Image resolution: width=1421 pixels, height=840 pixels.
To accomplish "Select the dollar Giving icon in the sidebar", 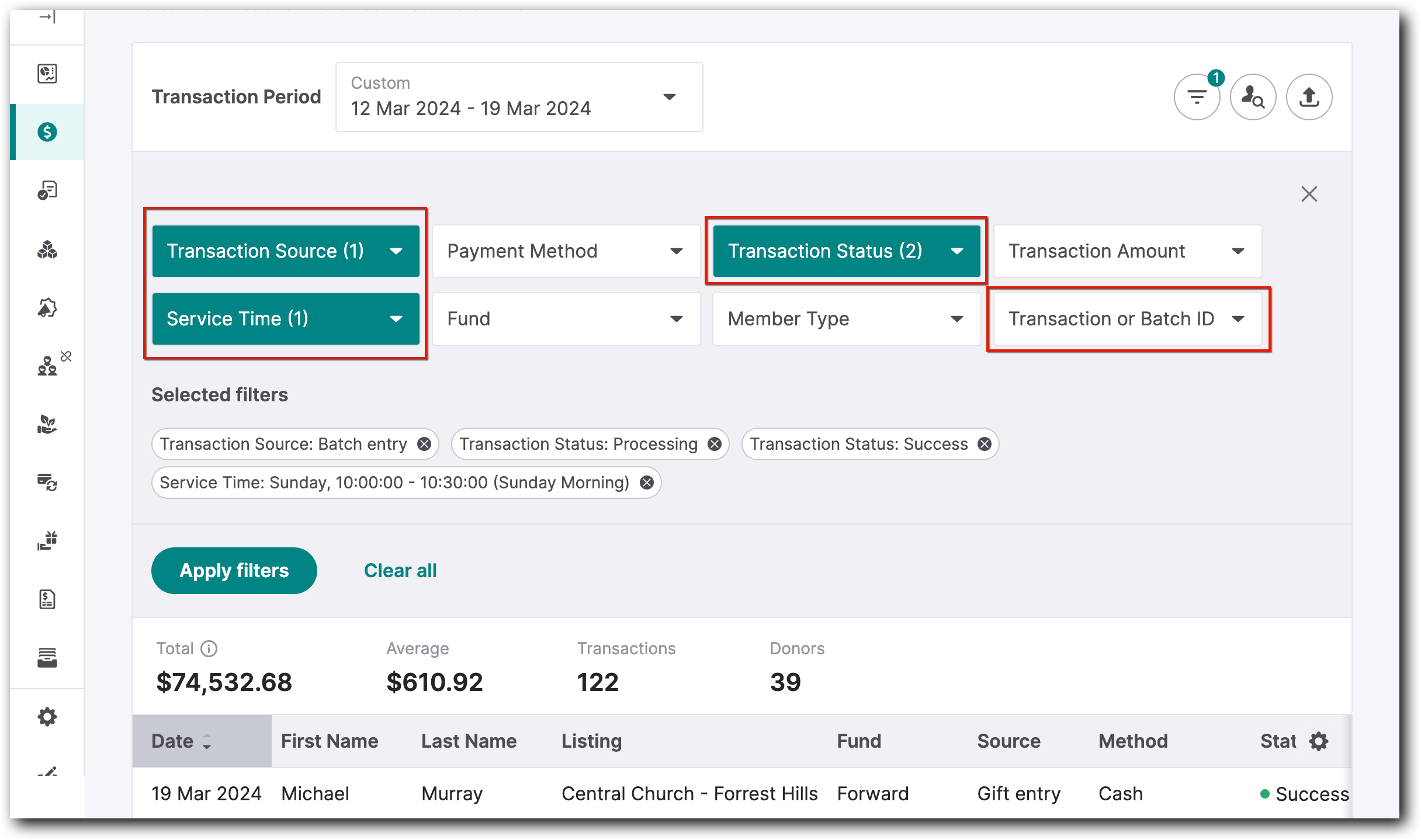I will [48, 131].
